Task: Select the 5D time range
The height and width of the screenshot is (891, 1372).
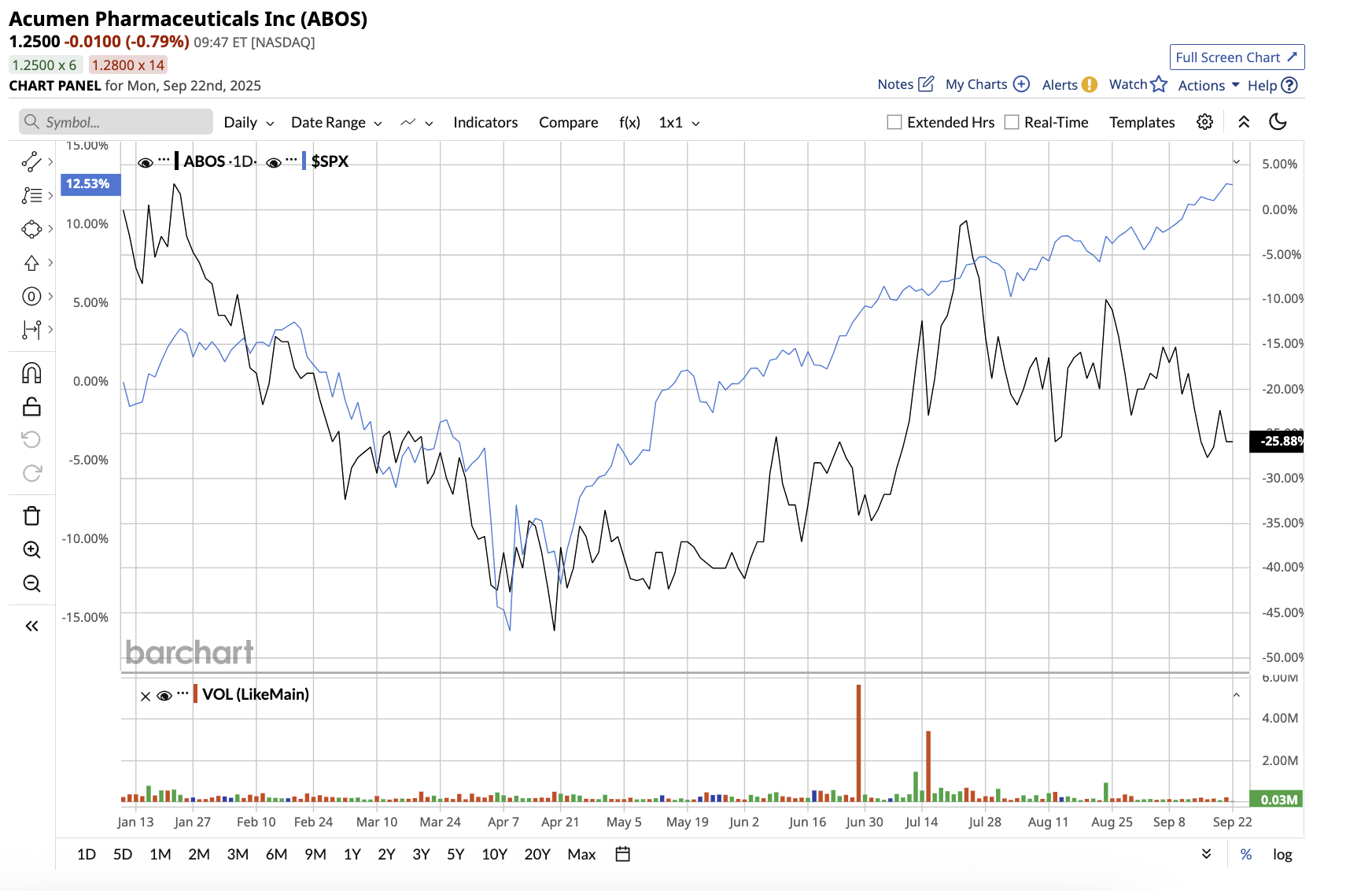Action: [x=123, y=854]
